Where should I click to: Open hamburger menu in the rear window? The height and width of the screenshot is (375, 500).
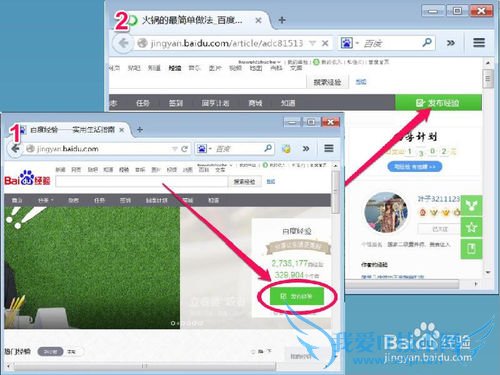coord(479,42)
